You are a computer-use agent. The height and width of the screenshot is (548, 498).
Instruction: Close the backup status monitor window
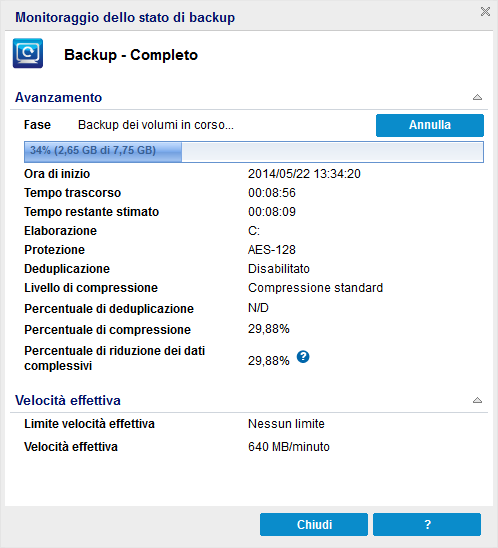[x=485, y=12]
